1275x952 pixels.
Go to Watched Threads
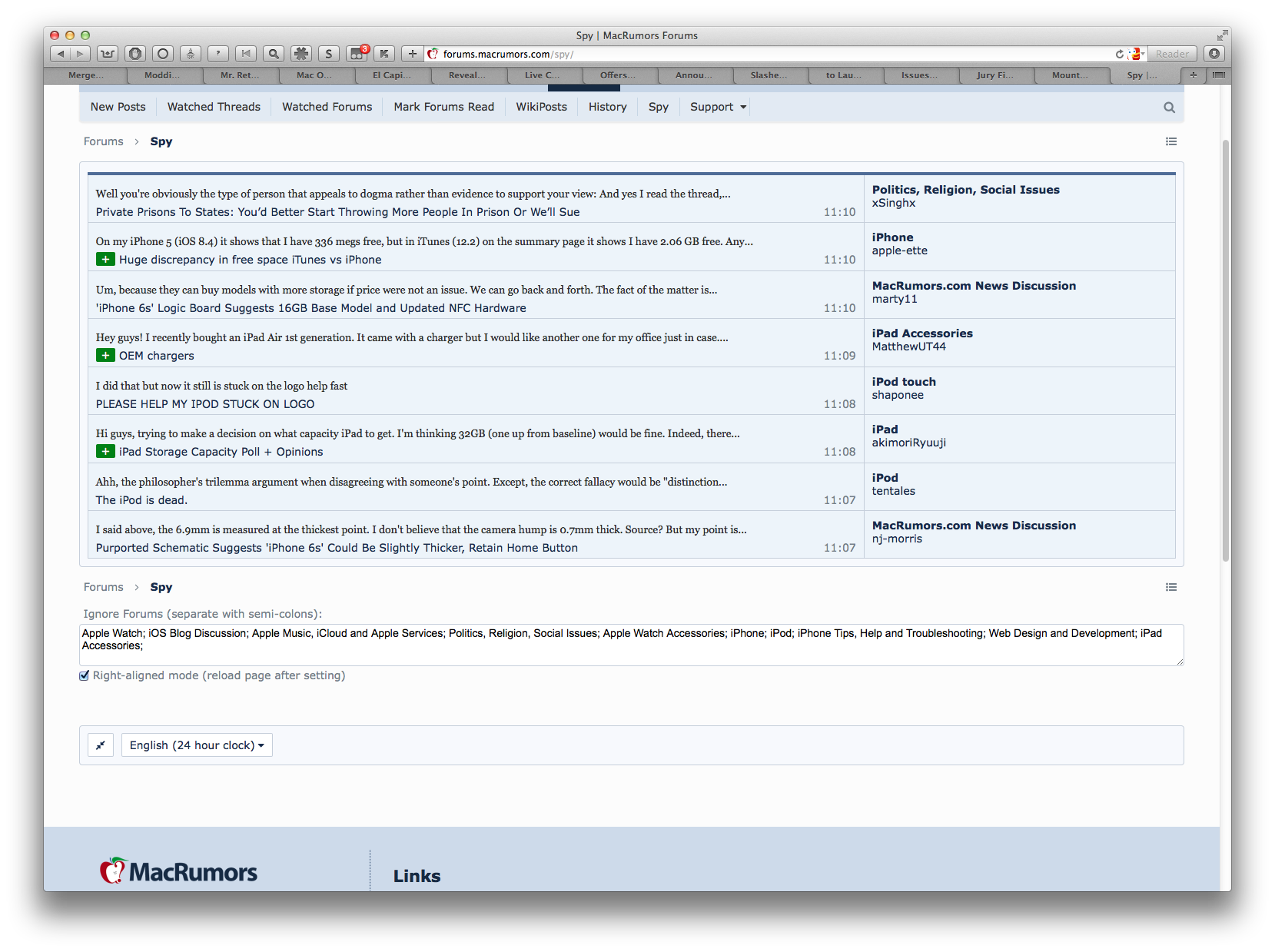pos(214,108)
